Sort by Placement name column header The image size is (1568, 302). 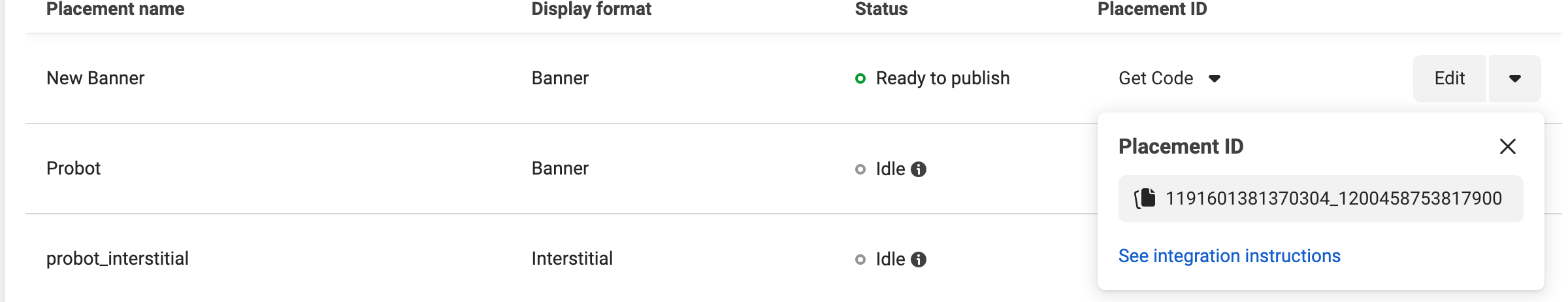click(115, 9)
